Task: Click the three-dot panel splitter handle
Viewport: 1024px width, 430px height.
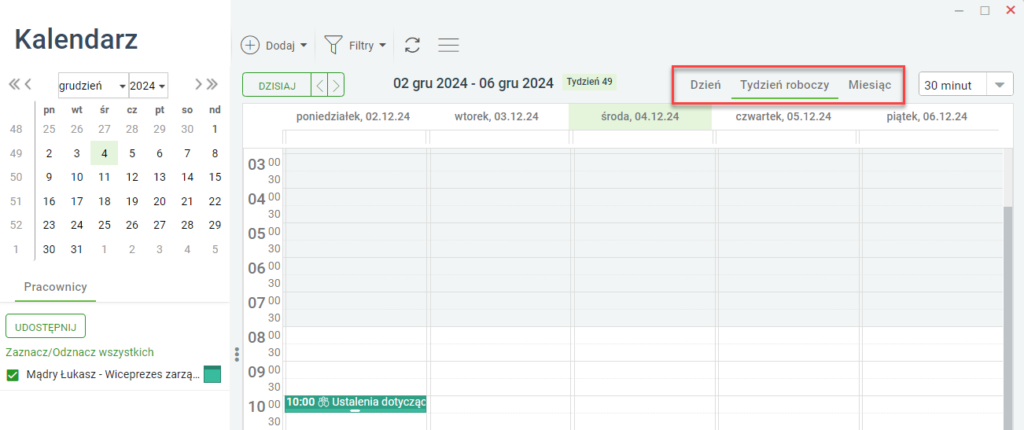Action: click(237, 354)
